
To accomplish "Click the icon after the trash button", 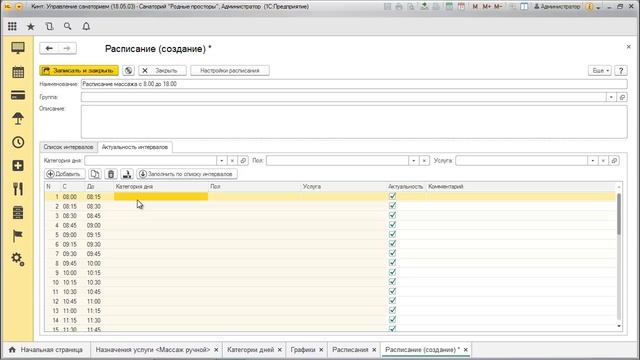I will point(127,174).
